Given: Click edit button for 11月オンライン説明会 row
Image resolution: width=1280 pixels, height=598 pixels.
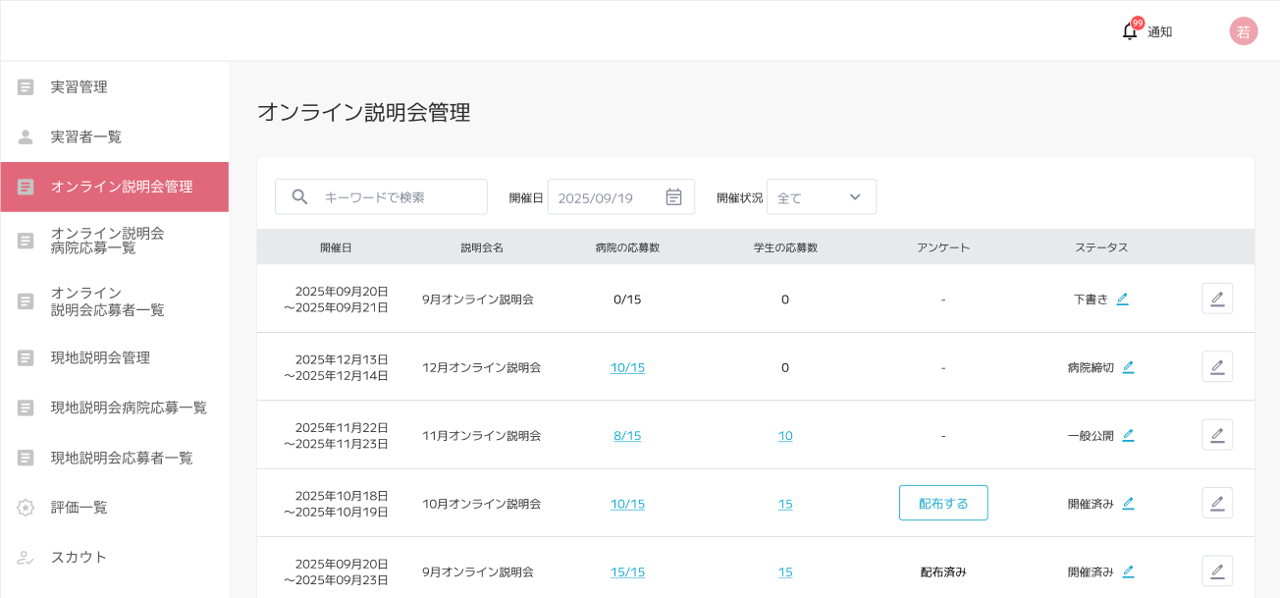Looking at the screenshot, I should 1217,435.
